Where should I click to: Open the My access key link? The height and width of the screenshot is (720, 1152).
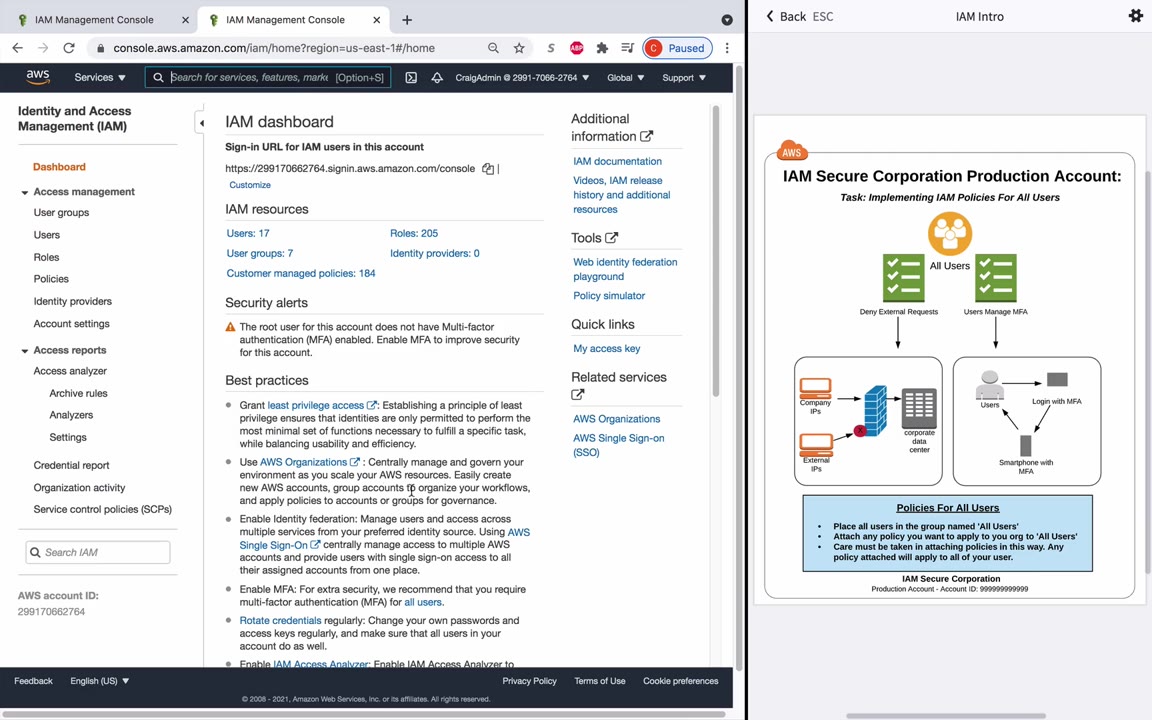(606, 348)
